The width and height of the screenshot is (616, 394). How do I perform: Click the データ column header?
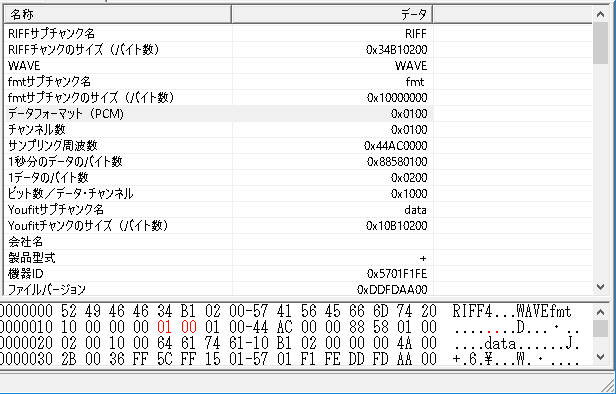click(x=332, y=15)
